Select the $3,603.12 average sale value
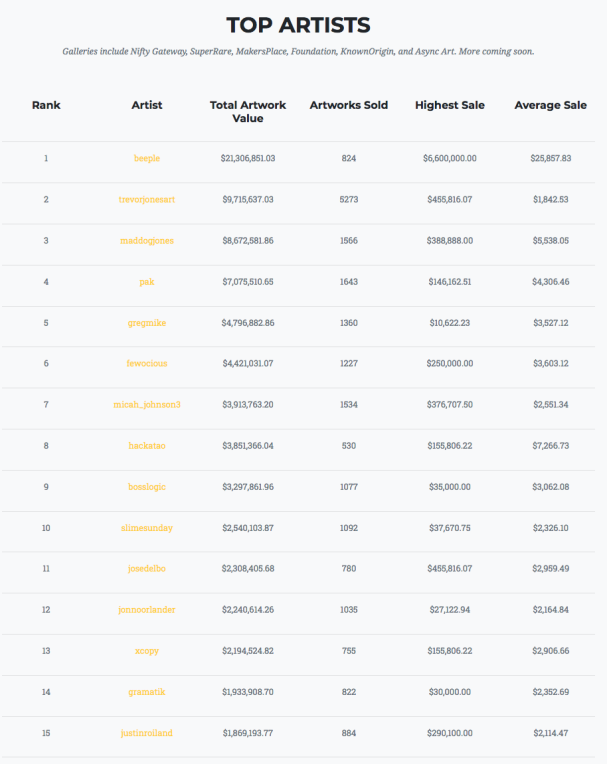 [x=550, y=363]
